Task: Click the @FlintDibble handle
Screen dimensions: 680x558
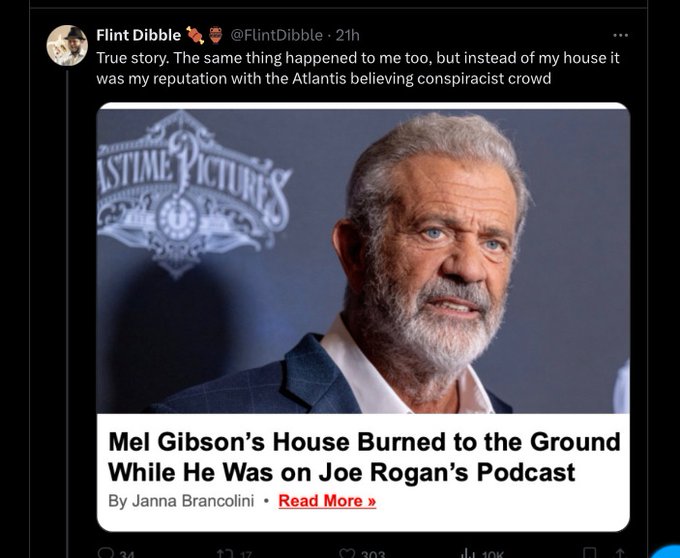Action: (277, 36)
